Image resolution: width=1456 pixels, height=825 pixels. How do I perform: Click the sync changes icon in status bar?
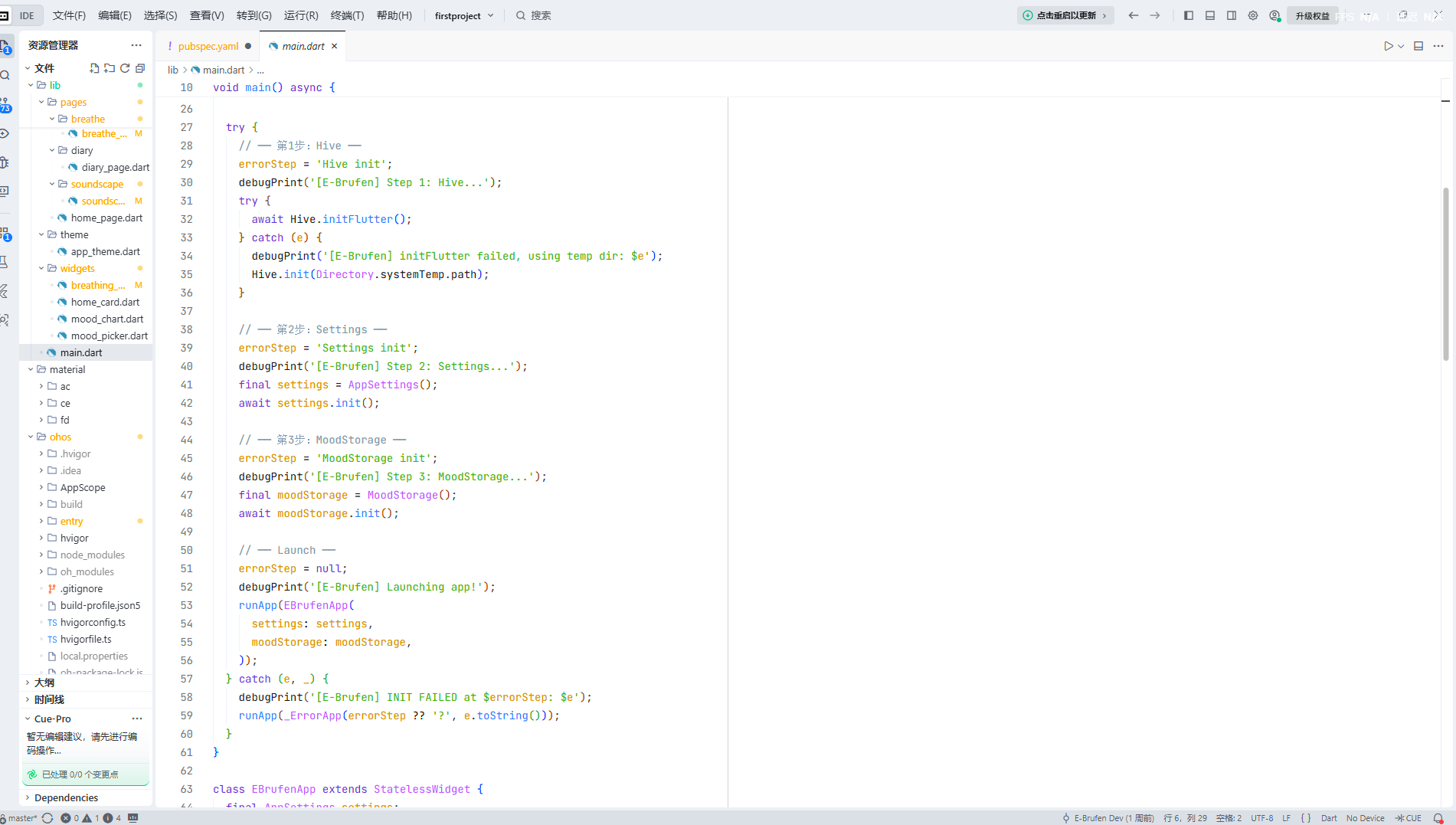point(47,818)
